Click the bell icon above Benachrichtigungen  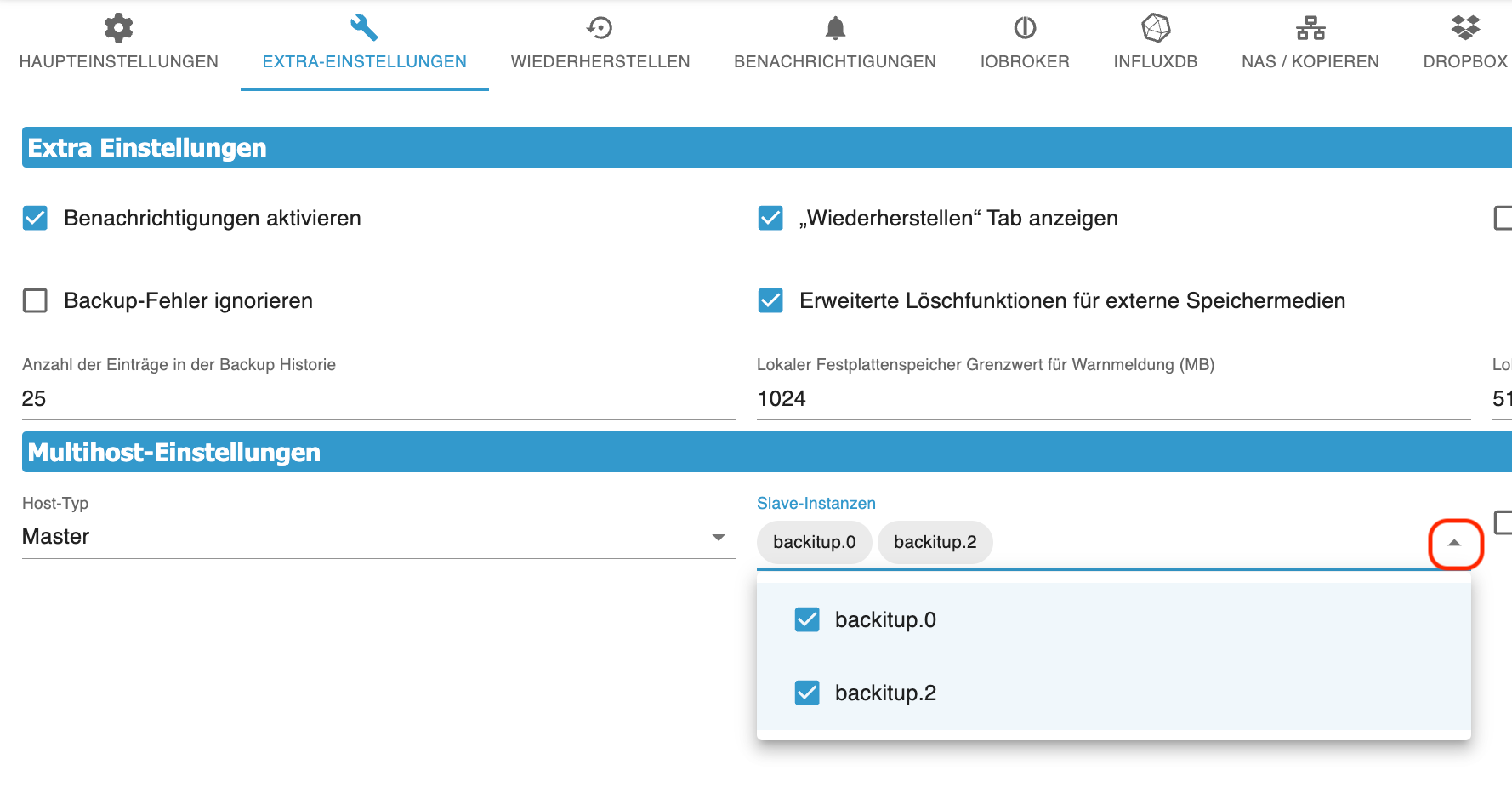click(x=835, y=28)
